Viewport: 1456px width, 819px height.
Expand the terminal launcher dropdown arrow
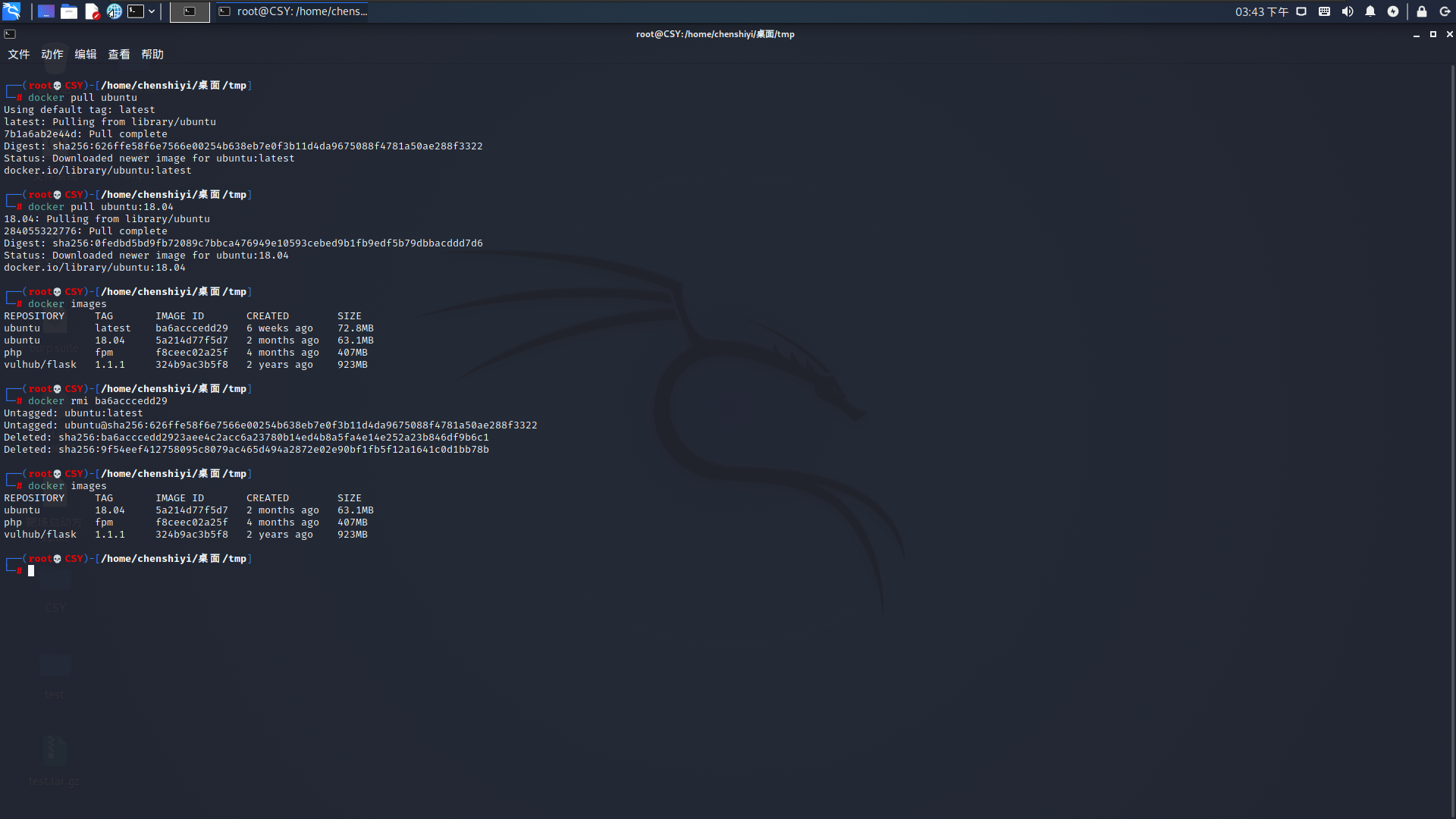point(152,11)
